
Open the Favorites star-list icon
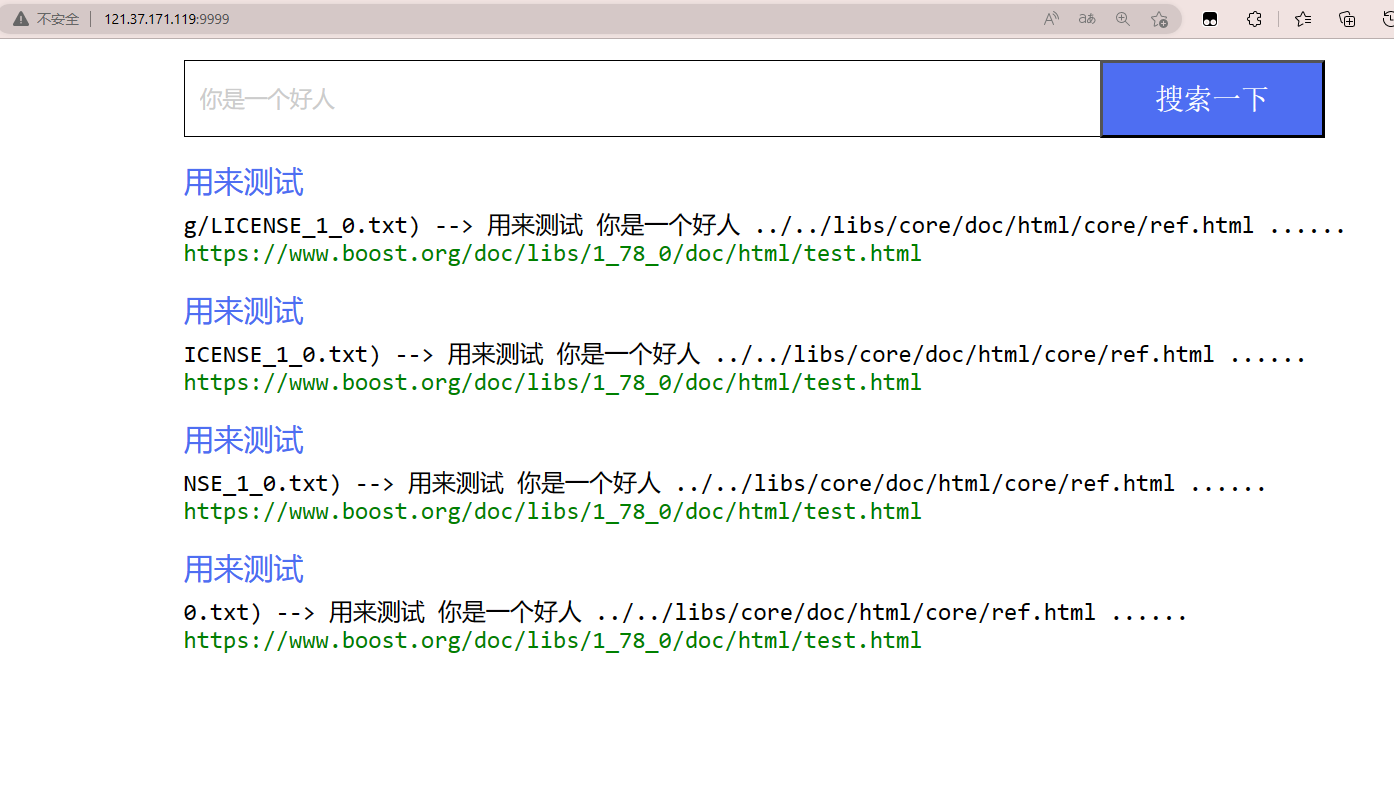tap(1302, 18)
